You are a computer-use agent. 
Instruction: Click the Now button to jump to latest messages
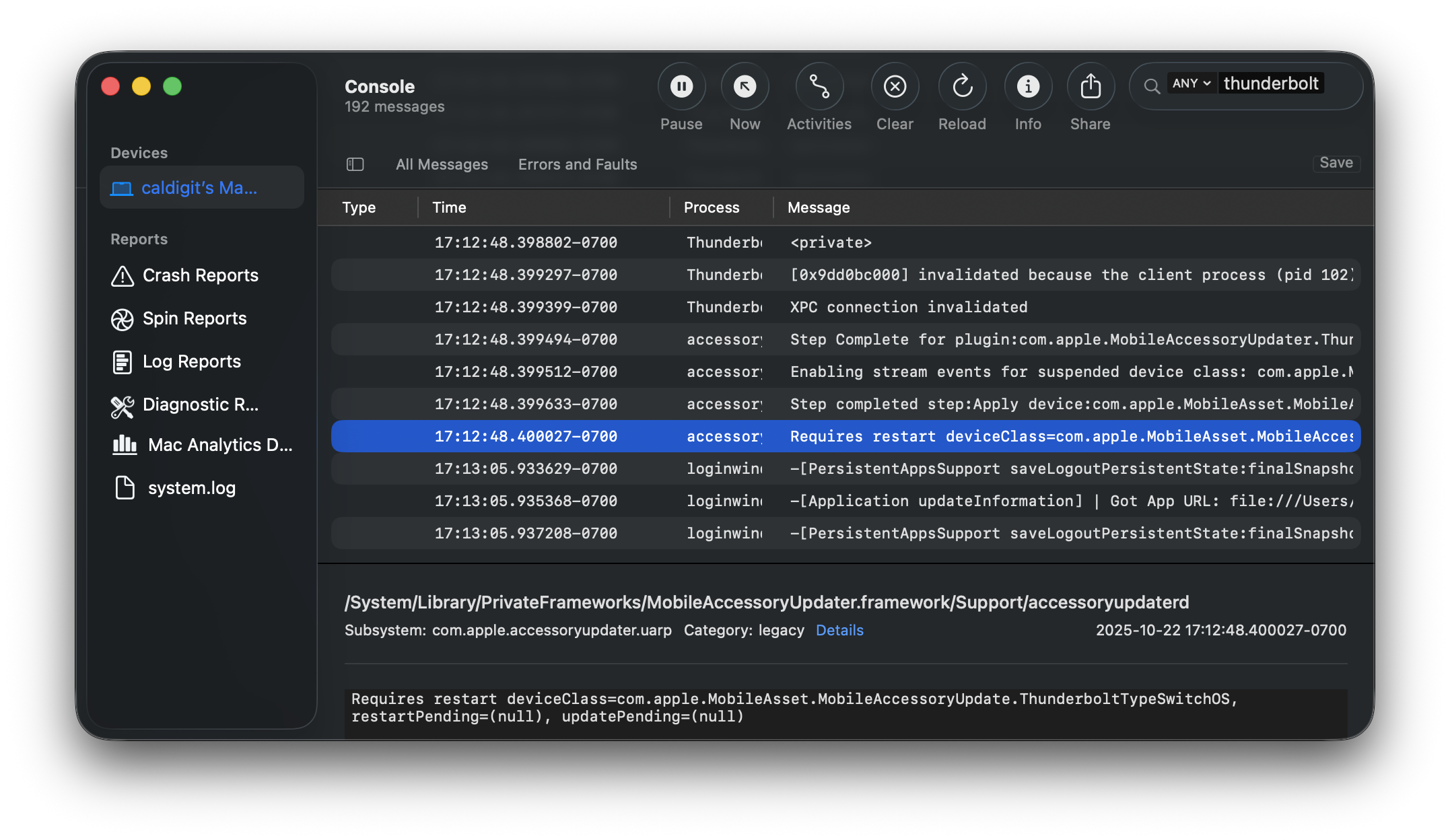point(745,86)
